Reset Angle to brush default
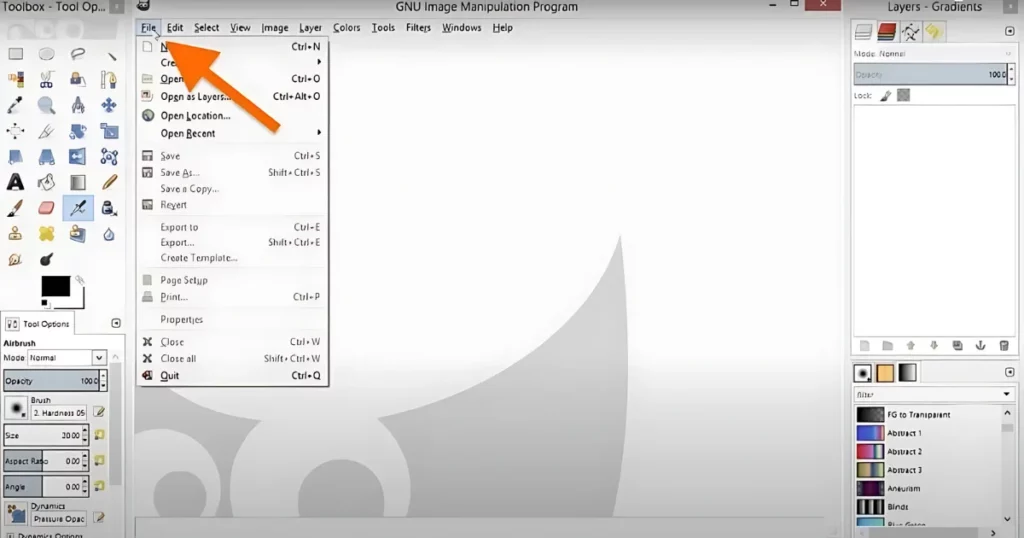The image size is (1024, 538). tap(99, 486)
